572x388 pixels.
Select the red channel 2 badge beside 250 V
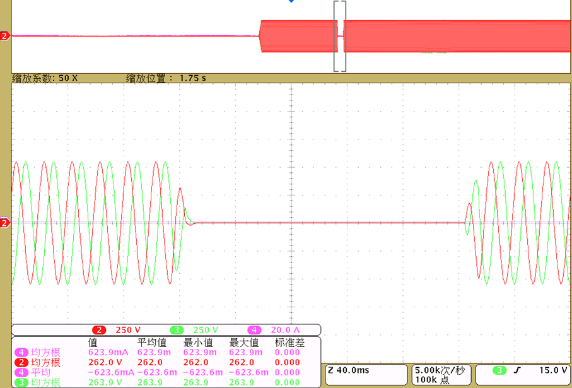pos(99,330)
